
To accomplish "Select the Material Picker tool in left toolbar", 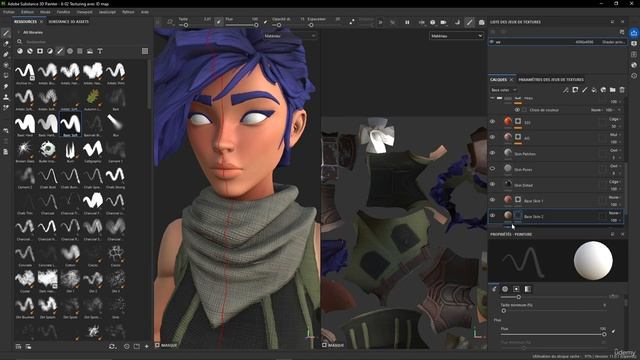I will click(6, 108).
